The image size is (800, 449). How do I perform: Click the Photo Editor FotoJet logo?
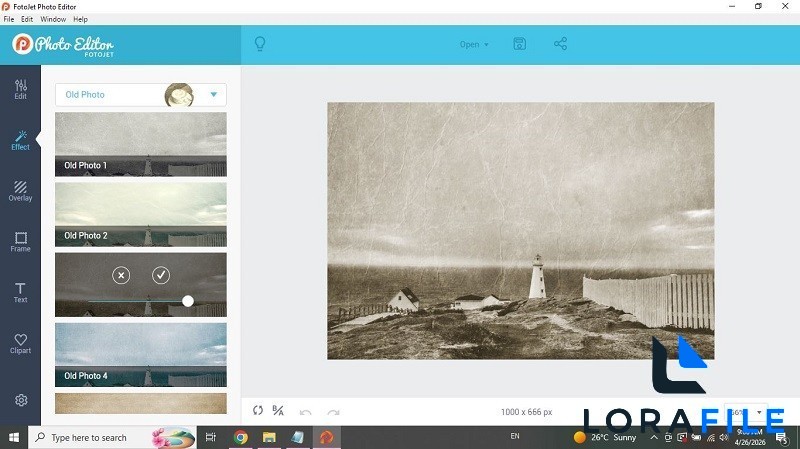pyautogui.click(x=63, y=45)
